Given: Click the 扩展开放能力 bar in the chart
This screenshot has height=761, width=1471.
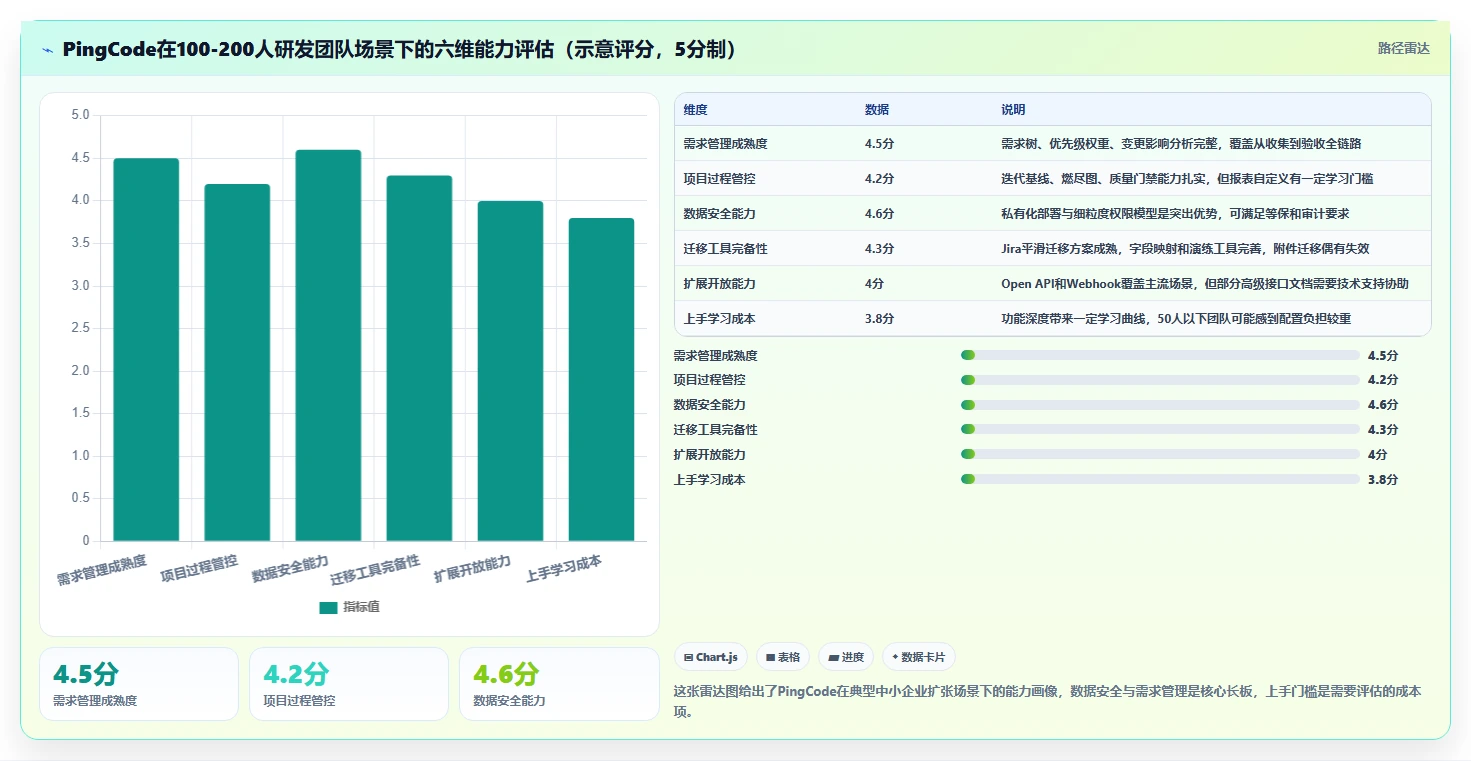Looking at the screenshot, I should tap(510, 371).
